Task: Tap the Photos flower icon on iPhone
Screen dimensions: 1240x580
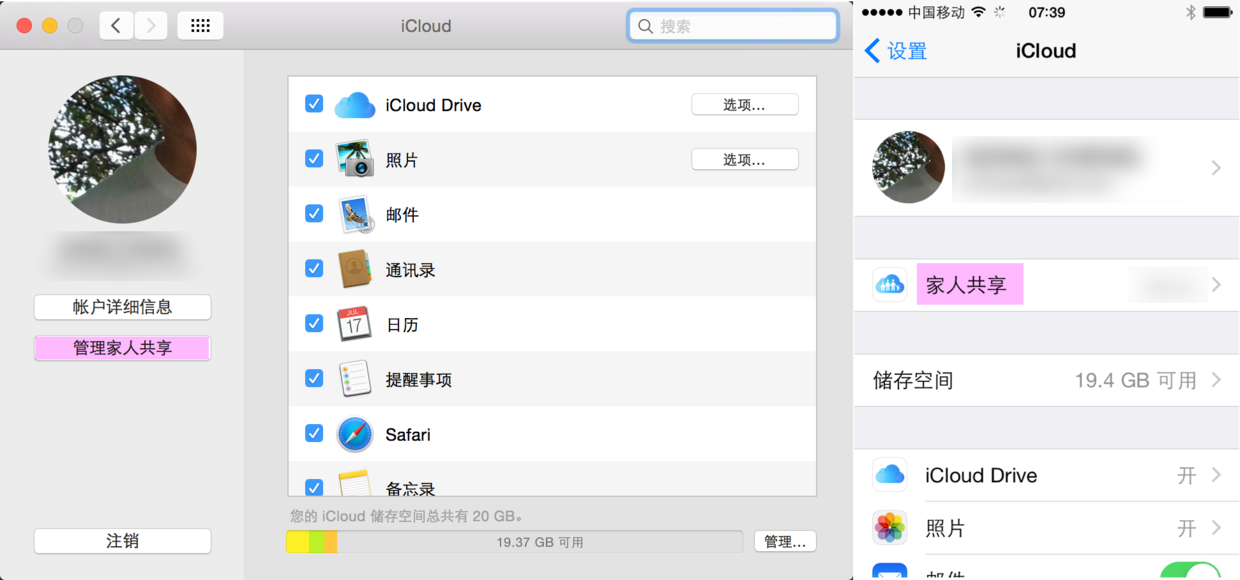Action: click(889, 527)
